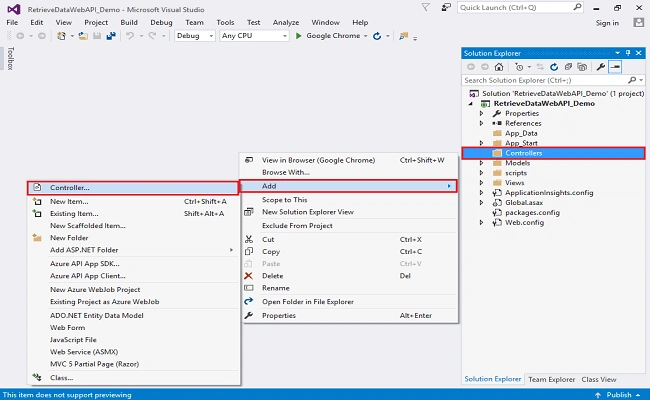Click the notifications flag icon
This screenshot has width=650, height=400.
point(425,7)
